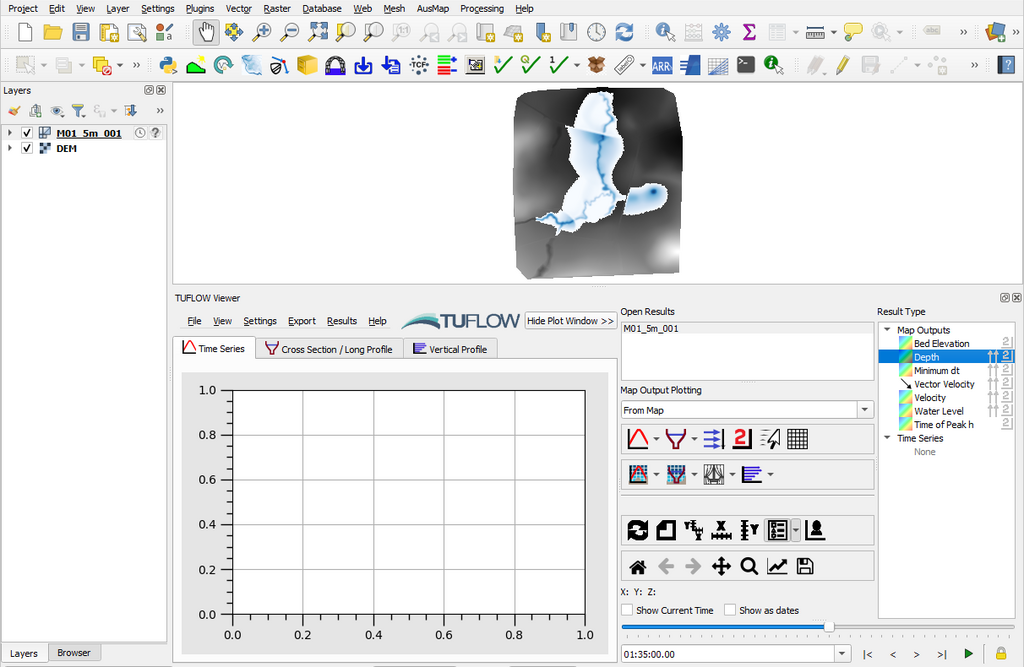Switch to Cross Section / Long Profile tab

coord(329,349)
